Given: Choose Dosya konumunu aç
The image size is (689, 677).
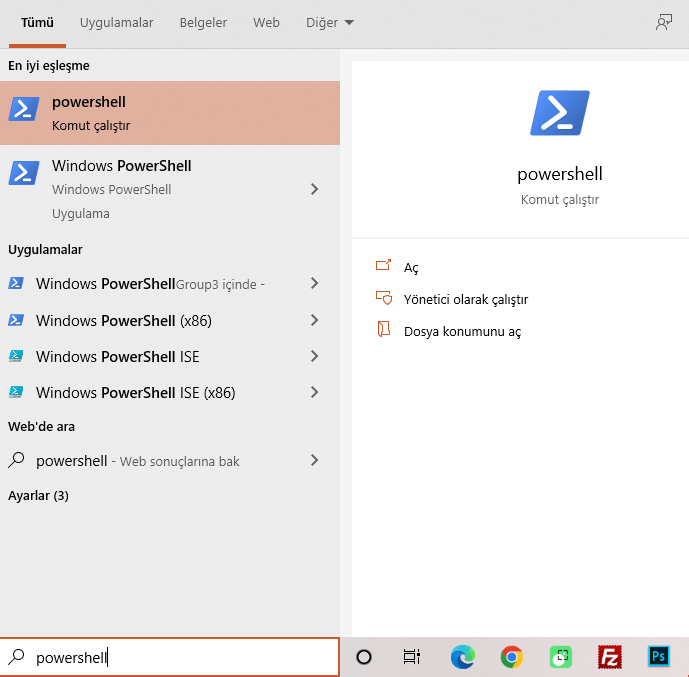Looking at the screenshot, I should pyautogui.click(x=462, y=332).
